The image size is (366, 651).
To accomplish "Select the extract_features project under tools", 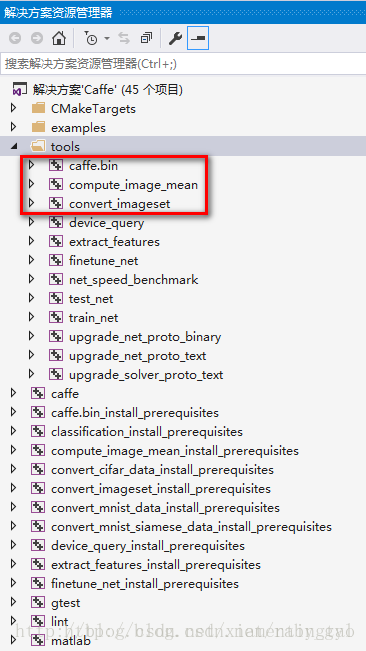I will [114, 242].
